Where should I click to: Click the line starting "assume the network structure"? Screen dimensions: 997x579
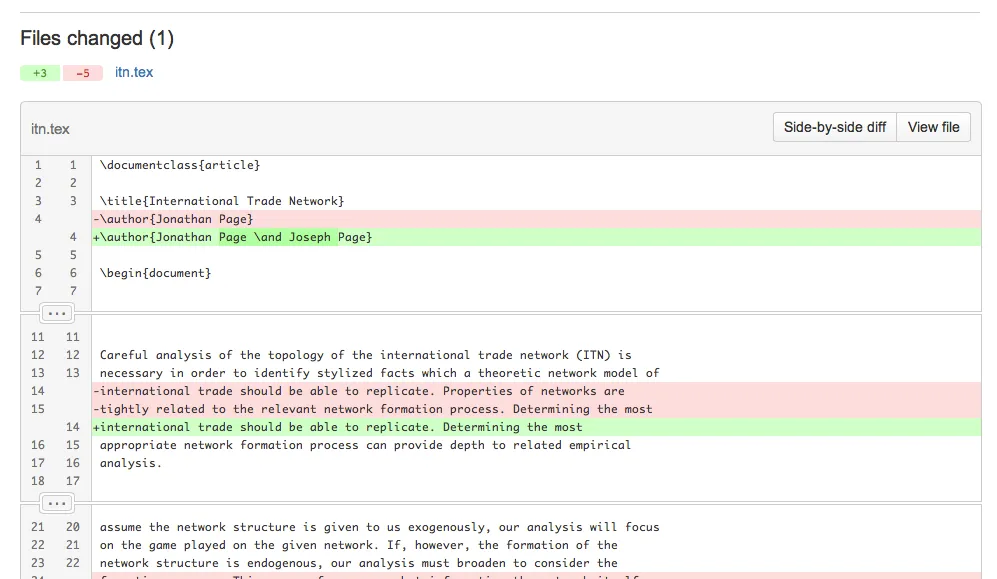point(379,527)
